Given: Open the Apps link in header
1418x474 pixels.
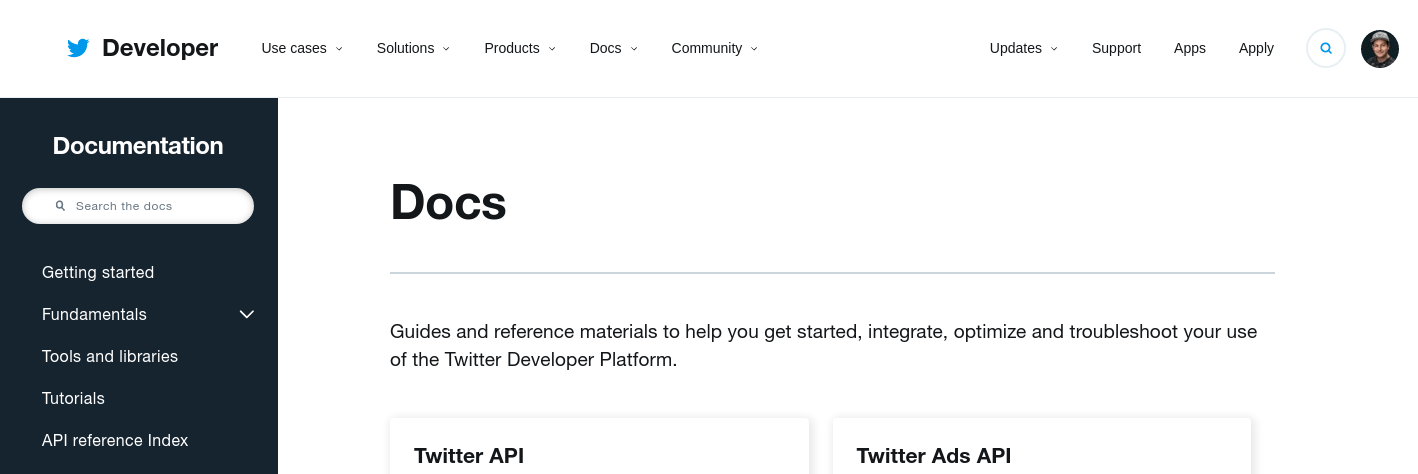Looking at the screenshot, I should (1190, 48).
